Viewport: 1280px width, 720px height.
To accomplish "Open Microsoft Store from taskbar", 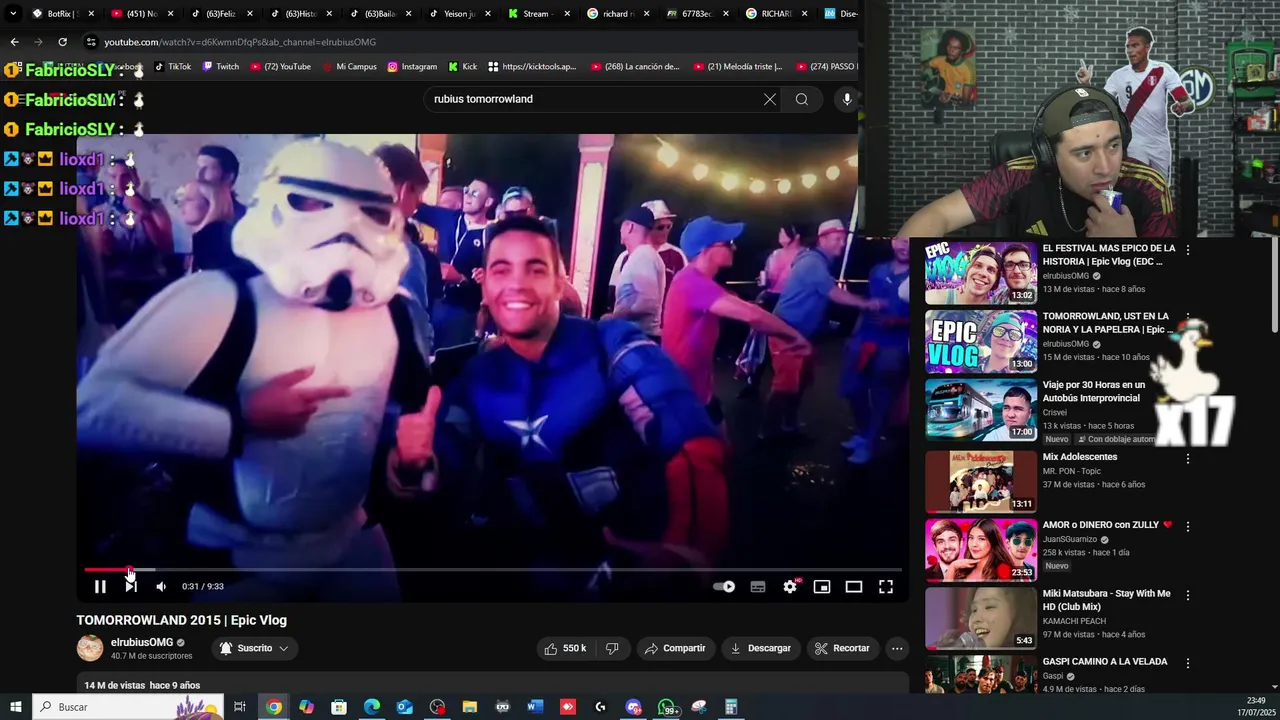I will coord(339,707).
